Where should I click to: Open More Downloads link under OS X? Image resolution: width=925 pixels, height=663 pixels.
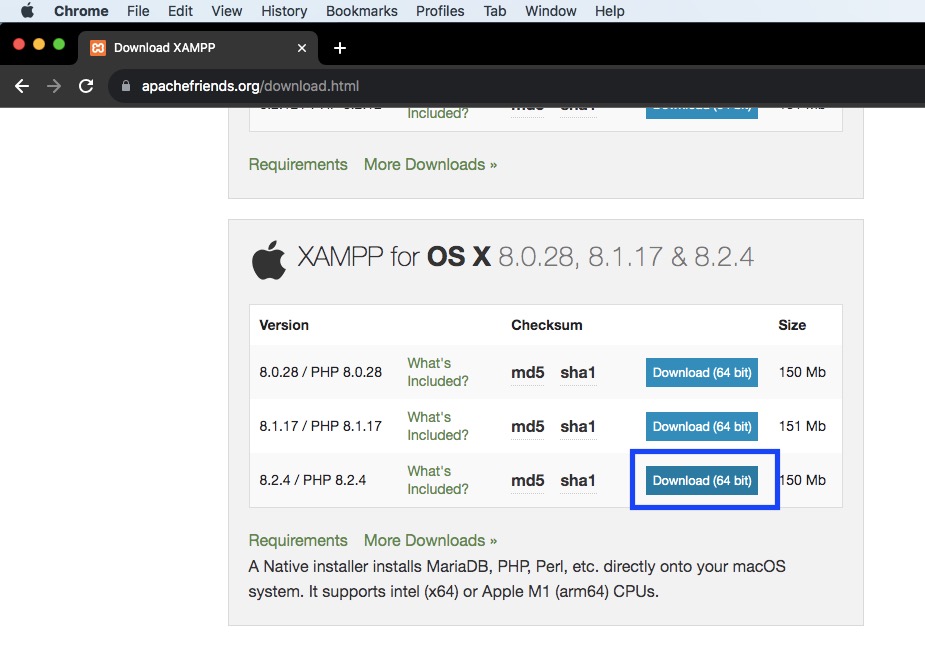(430, 540)
